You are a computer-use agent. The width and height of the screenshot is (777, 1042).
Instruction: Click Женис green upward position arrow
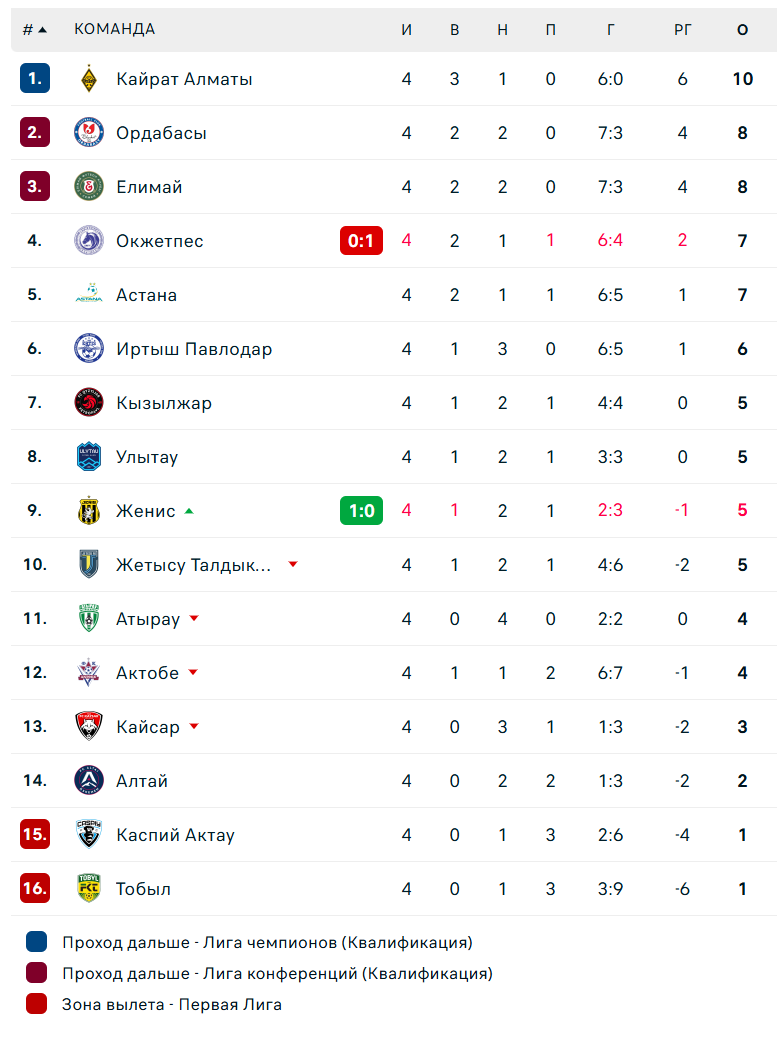[x=189, y=511]
